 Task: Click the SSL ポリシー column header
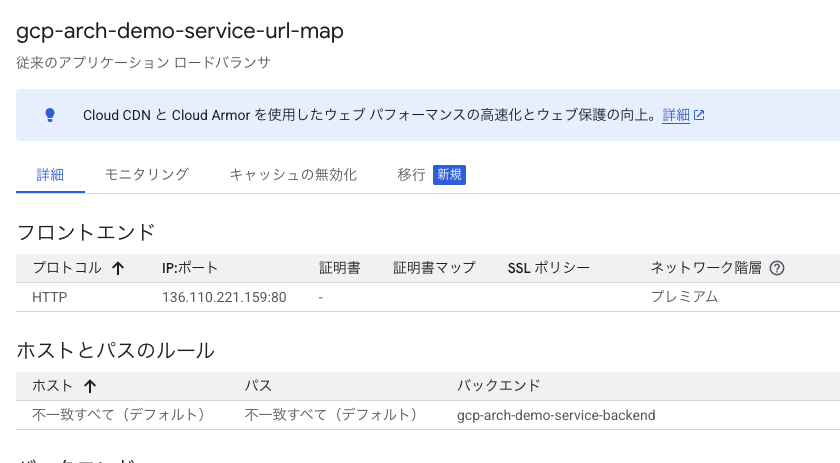(x=549, y=268)
